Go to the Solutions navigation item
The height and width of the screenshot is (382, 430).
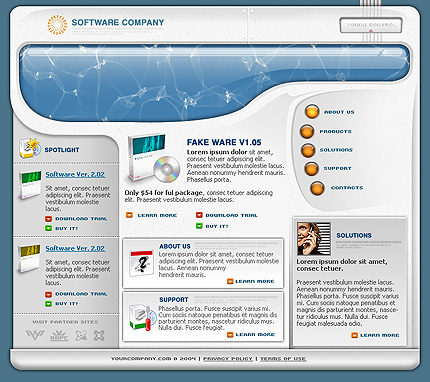336,150
